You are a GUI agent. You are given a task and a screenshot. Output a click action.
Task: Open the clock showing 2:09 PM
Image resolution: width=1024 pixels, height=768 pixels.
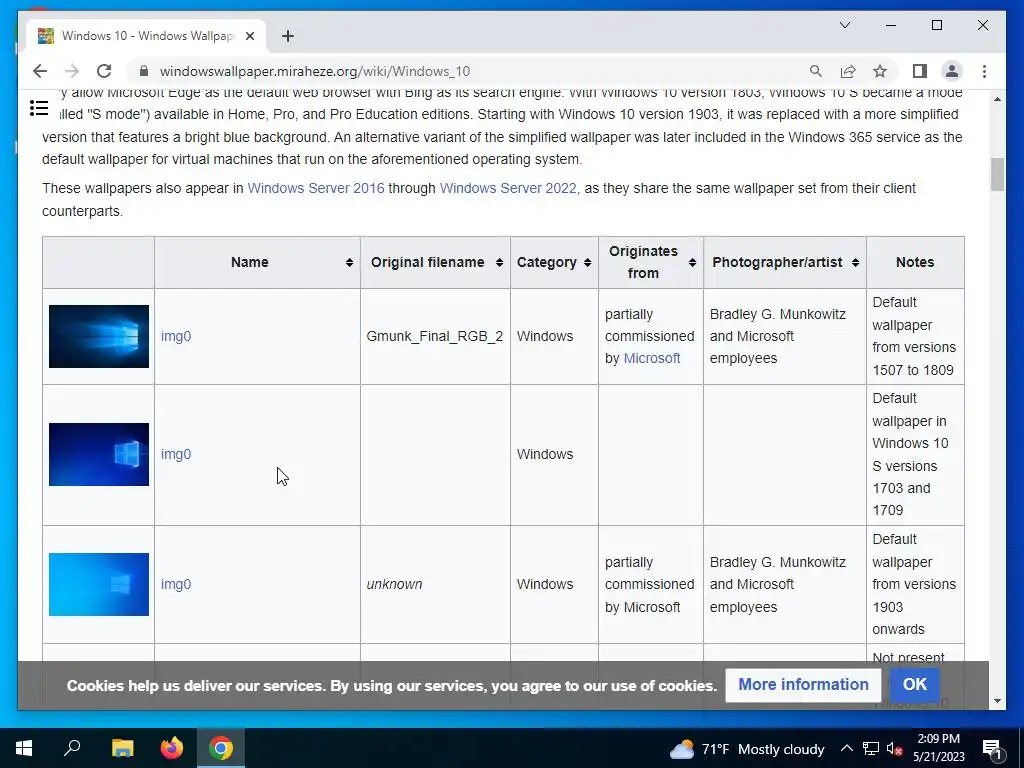click(x=938, y=748)
